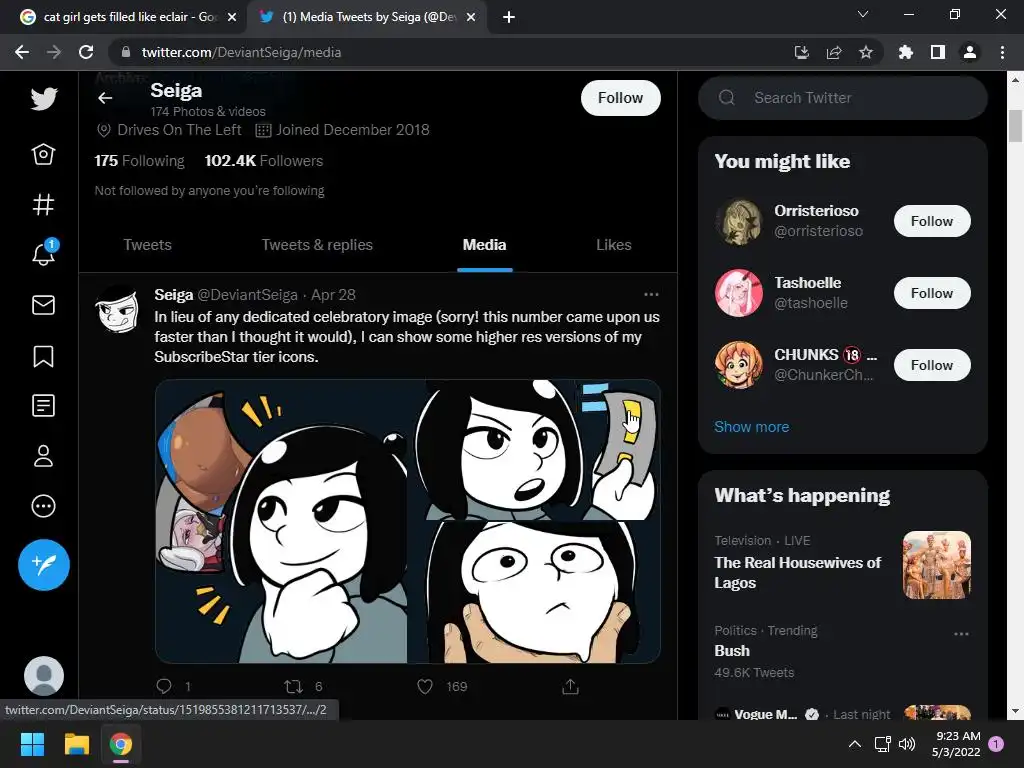Click in Search Twitter field
Image resolution: width=1024 pixels, height=768 pixels.
click(842, 98)
